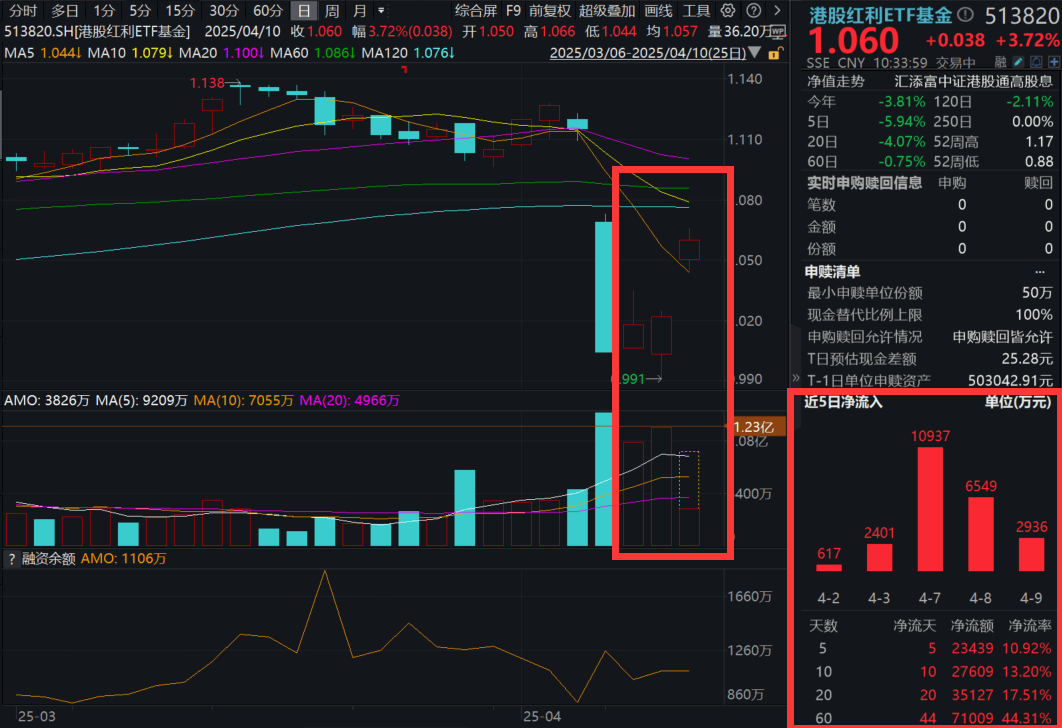Add fund to watchlist via plus icon
The image size is (1062, 728).
pyautogui.click(x=1054, y=60)
